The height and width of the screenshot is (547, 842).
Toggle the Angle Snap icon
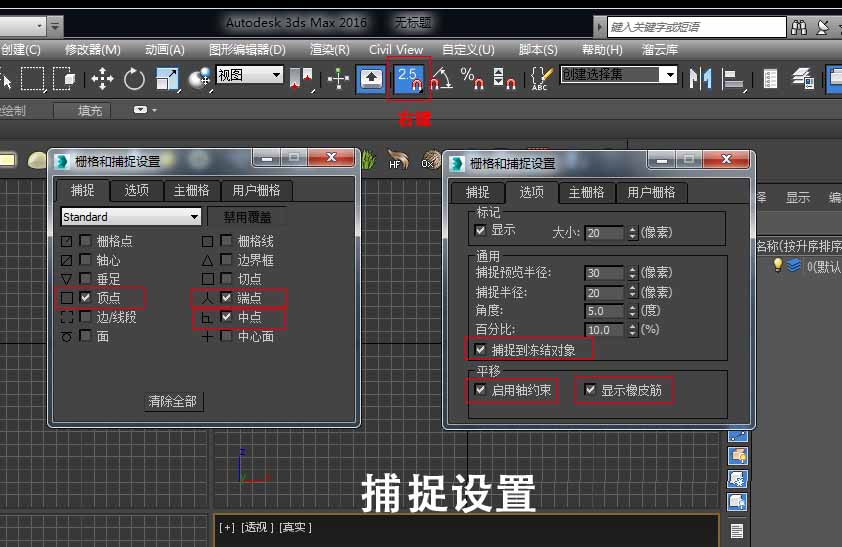[440, 77]
